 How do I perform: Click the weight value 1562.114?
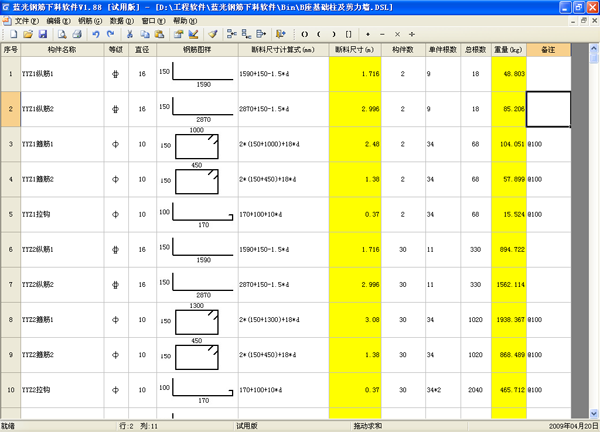[x=510, y=285]
